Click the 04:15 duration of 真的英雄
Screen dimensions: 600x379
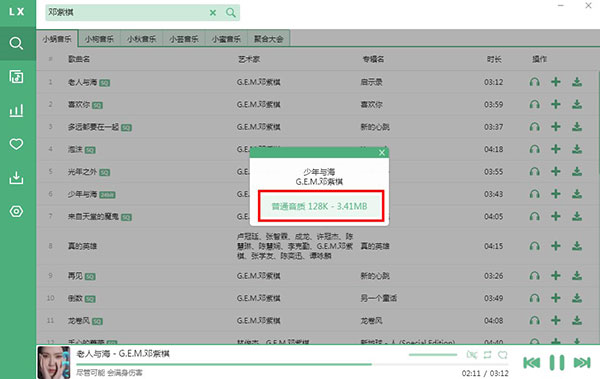494,246
